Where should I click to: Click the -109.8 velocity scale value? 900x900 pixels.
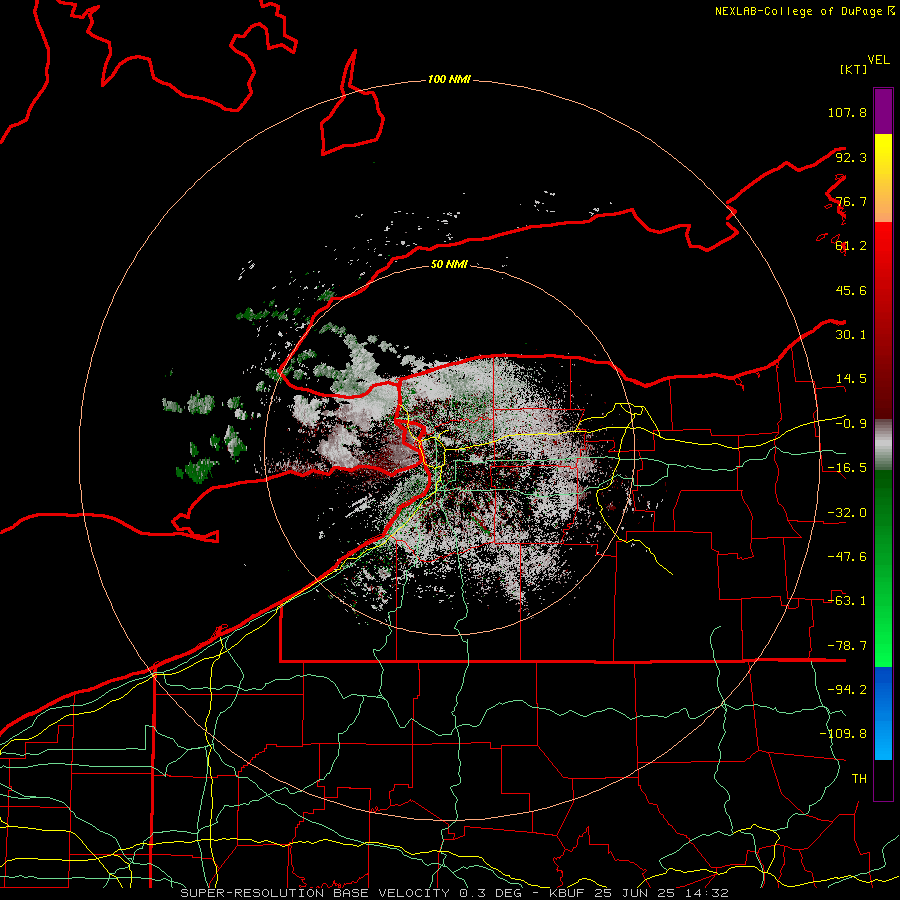[x=843, y=734]
